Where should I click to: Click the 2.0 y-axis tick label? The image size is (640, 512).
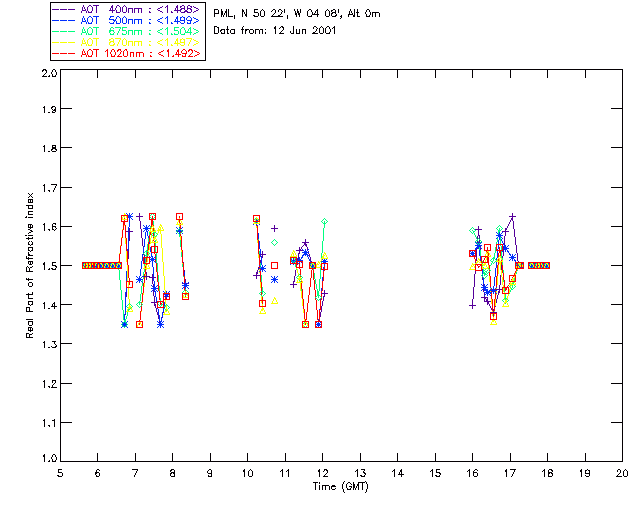pyautogui.click(x=49, y=73)
